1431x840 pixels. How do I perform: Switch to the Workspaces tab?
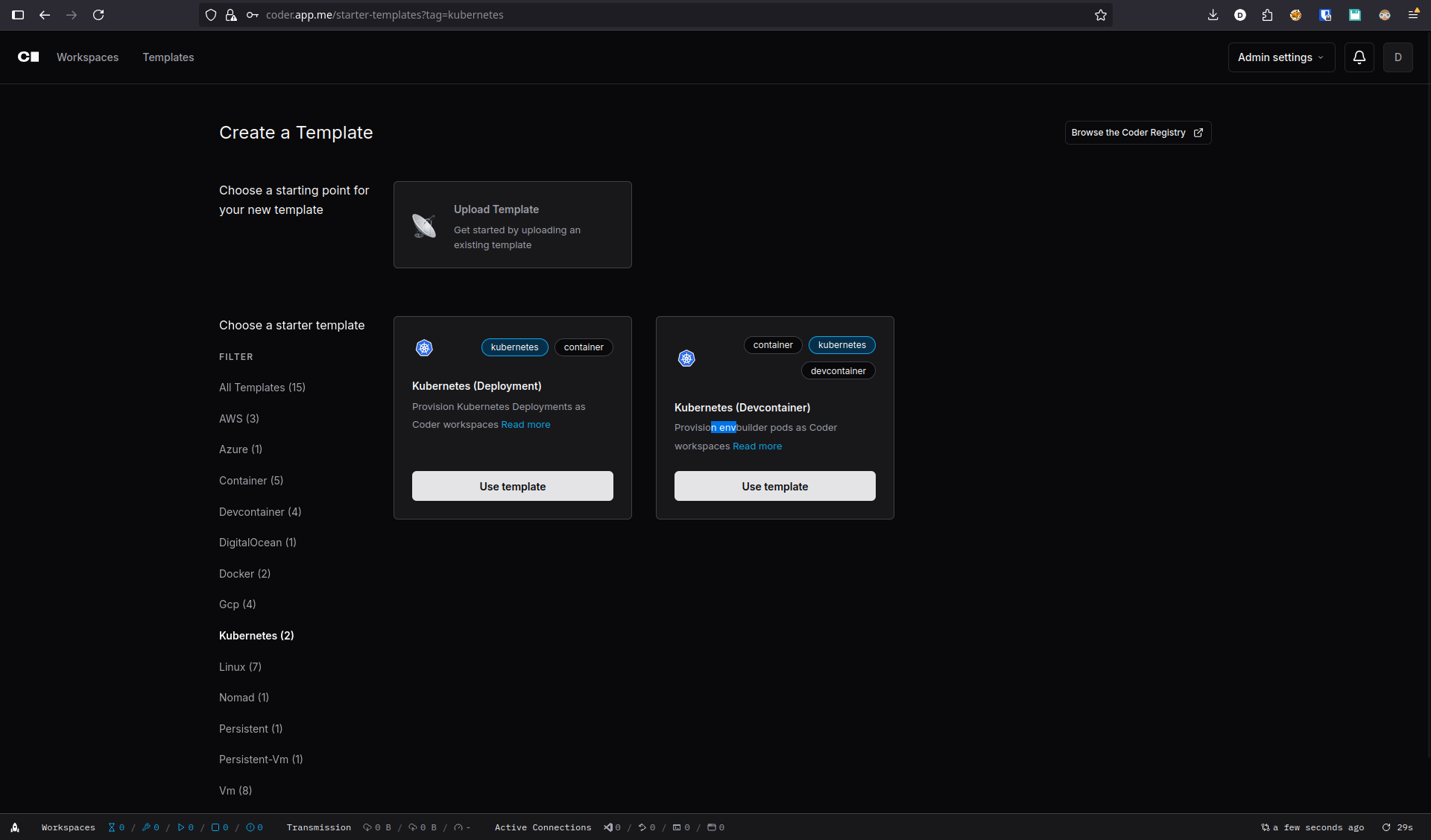pos(87,57)
